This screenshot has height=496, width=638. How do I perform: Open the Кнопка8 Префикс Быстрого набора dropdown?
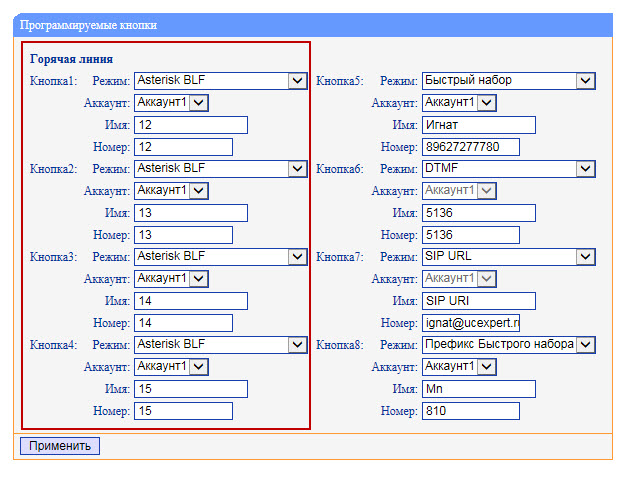click(508, 345)
